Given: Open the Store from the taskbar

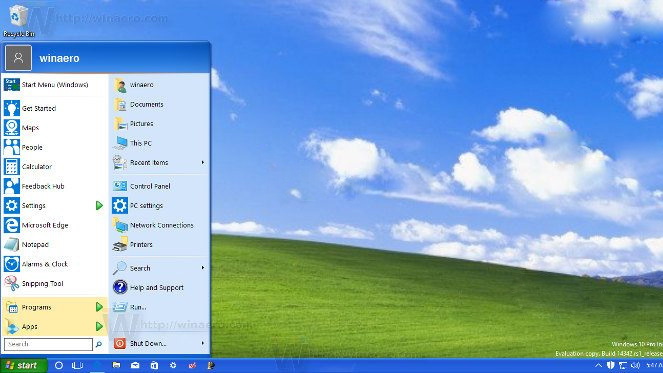Looking at the screenshot, I should [x=154, y=365].
